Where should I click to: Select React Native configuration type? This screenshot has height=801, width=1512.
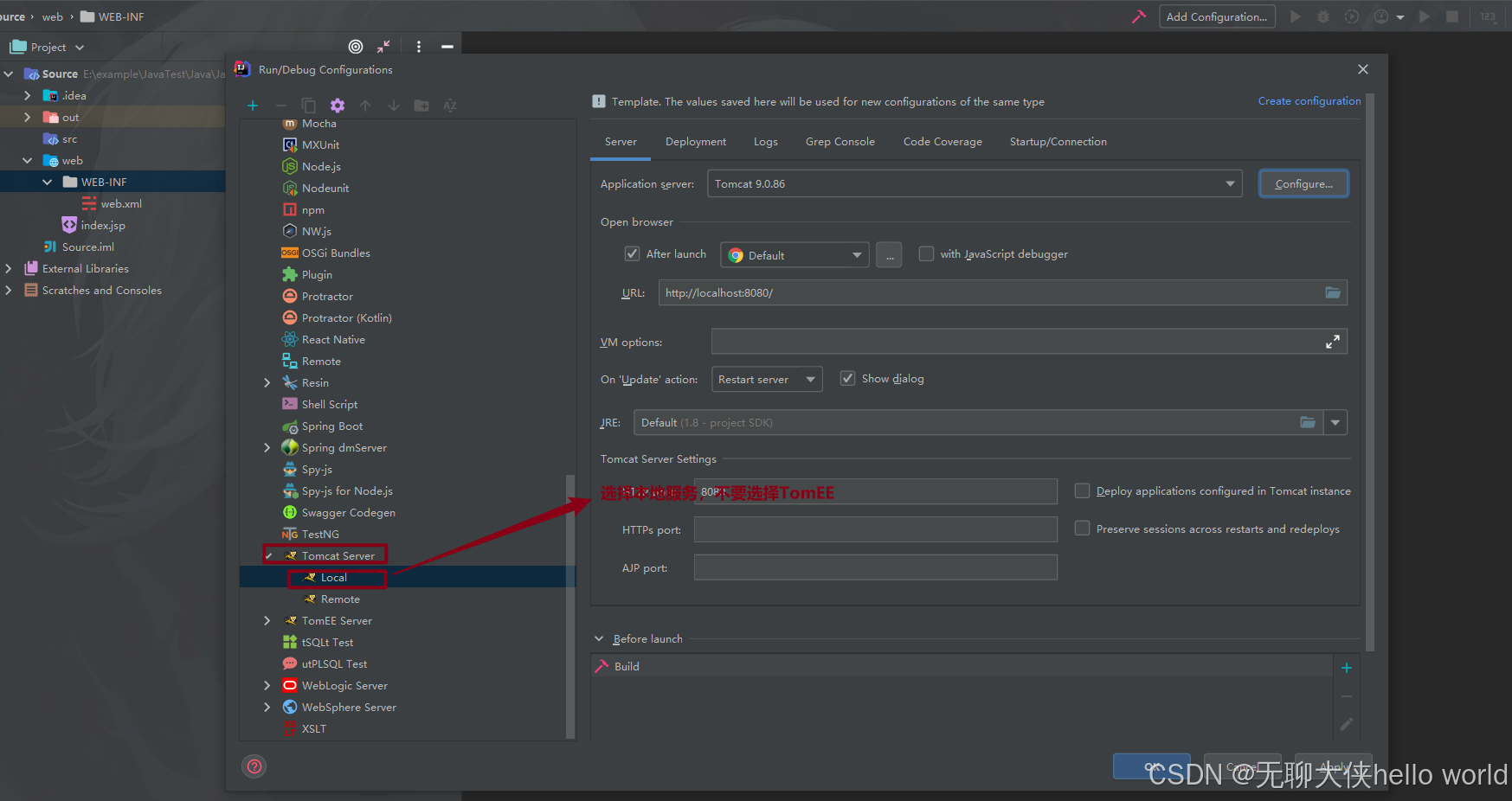click(333, 340)
